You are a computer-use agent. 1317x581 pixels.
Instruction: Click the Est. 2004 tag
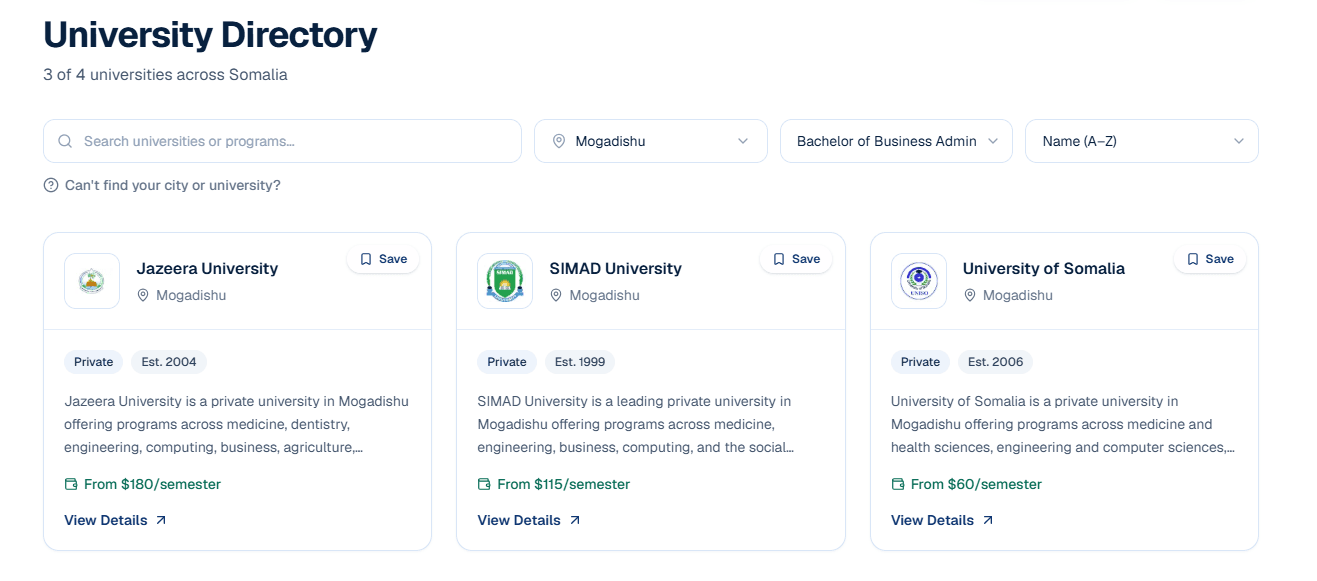coord(169,362)
